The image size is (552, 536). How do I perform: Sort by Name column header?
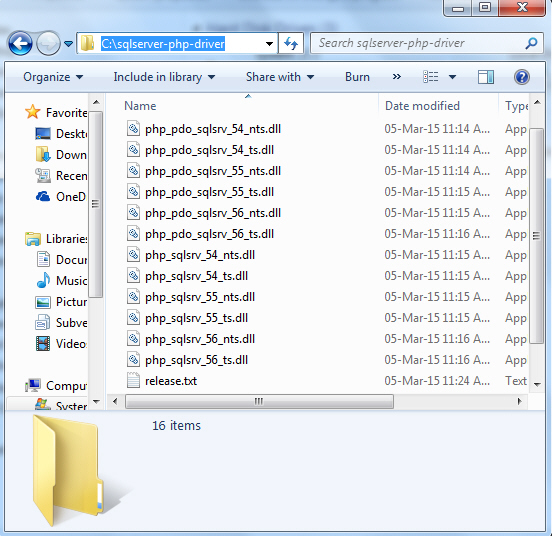140,106
